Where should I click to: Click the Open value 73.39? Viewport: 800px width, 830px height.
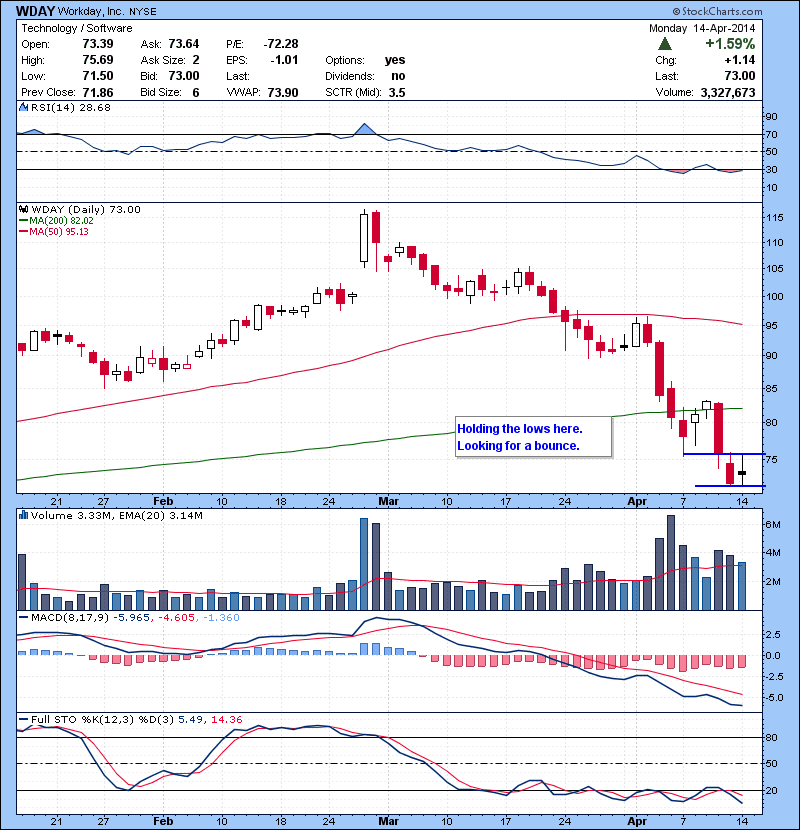(97, 44)
